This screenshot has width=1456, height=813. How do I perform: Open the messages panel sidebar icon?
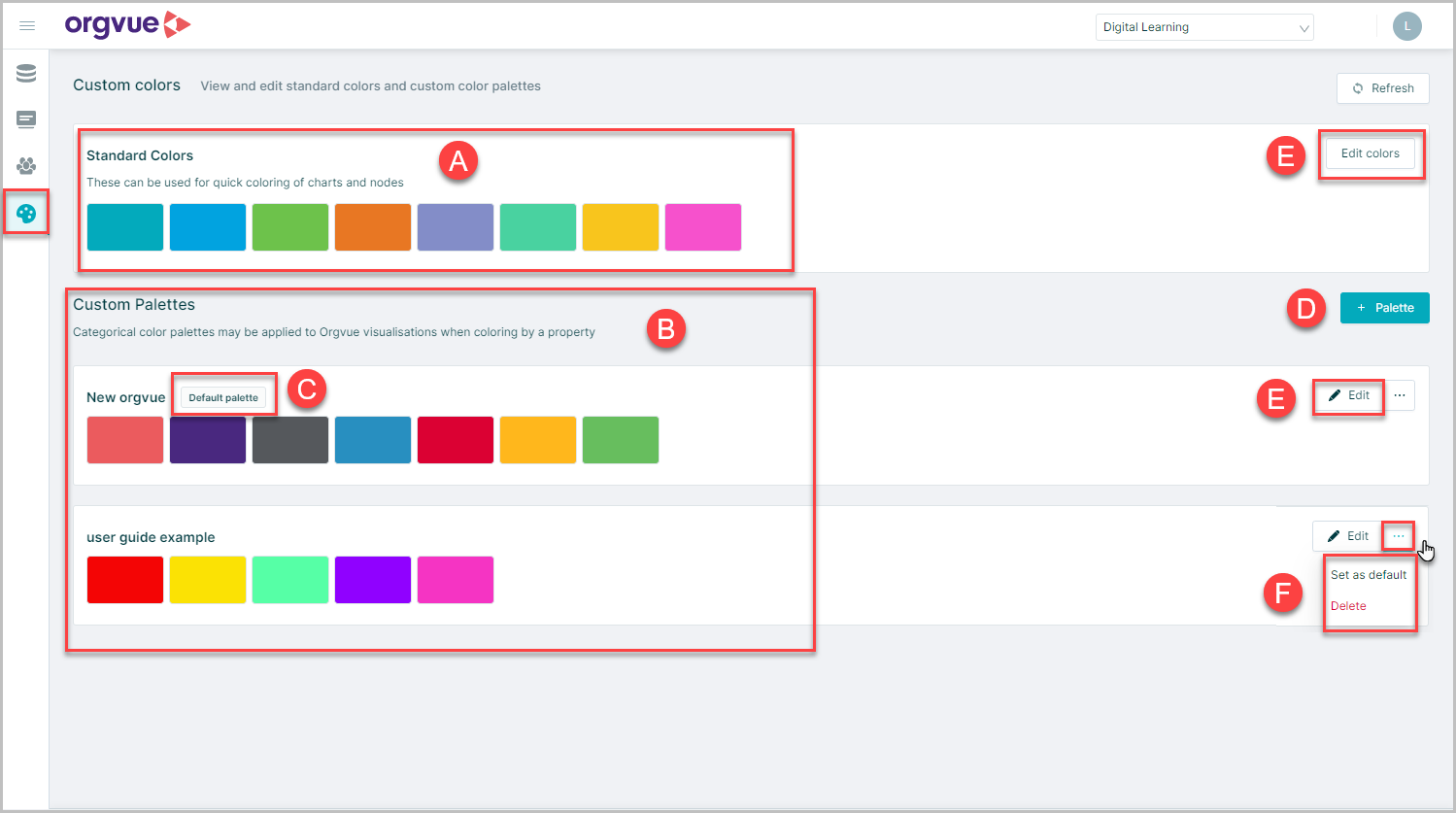(26, 119)
